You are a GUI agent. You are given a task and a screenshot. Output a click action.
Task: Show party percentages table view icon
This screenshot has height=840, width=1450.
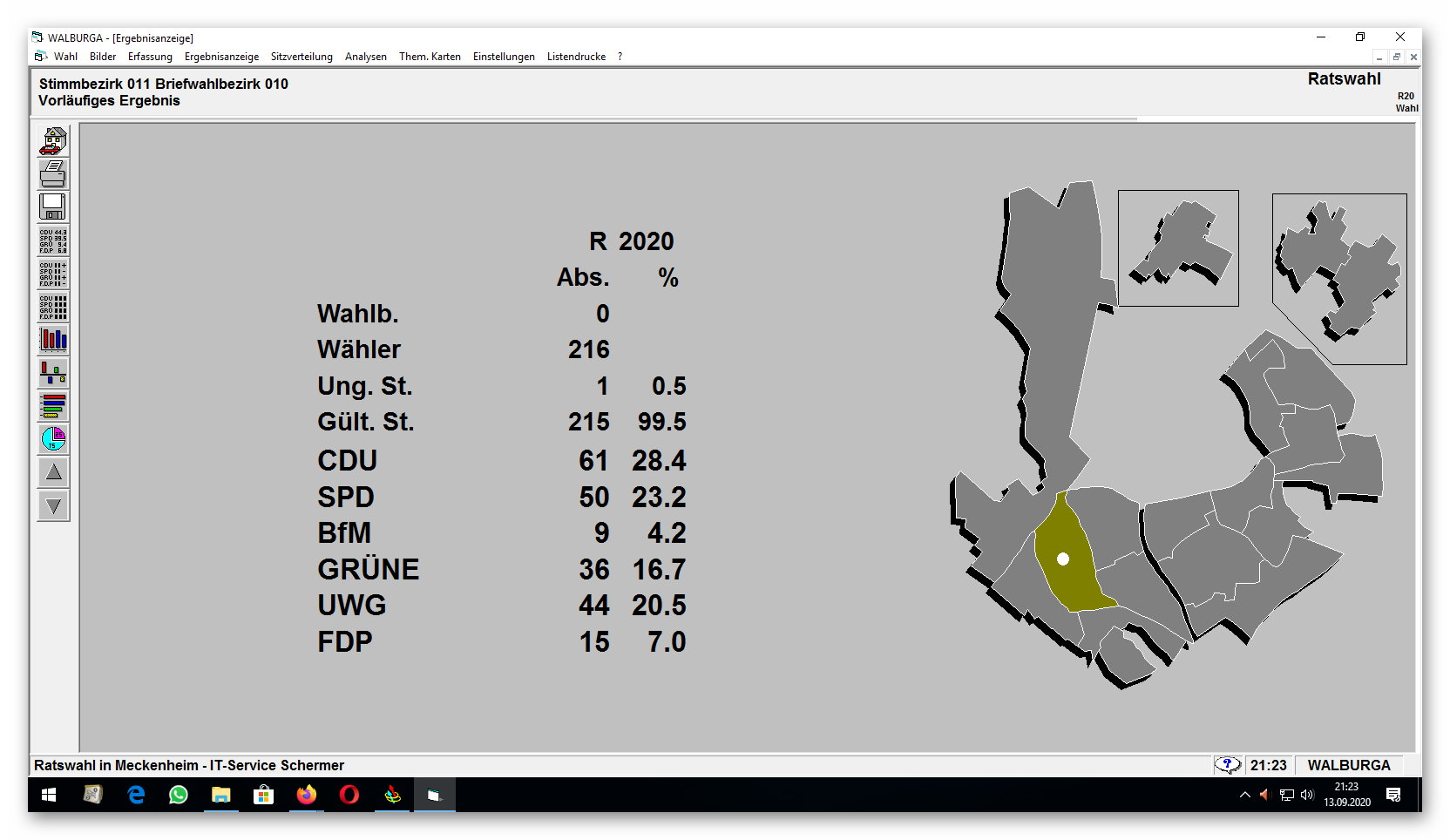[x=53, y=240]
